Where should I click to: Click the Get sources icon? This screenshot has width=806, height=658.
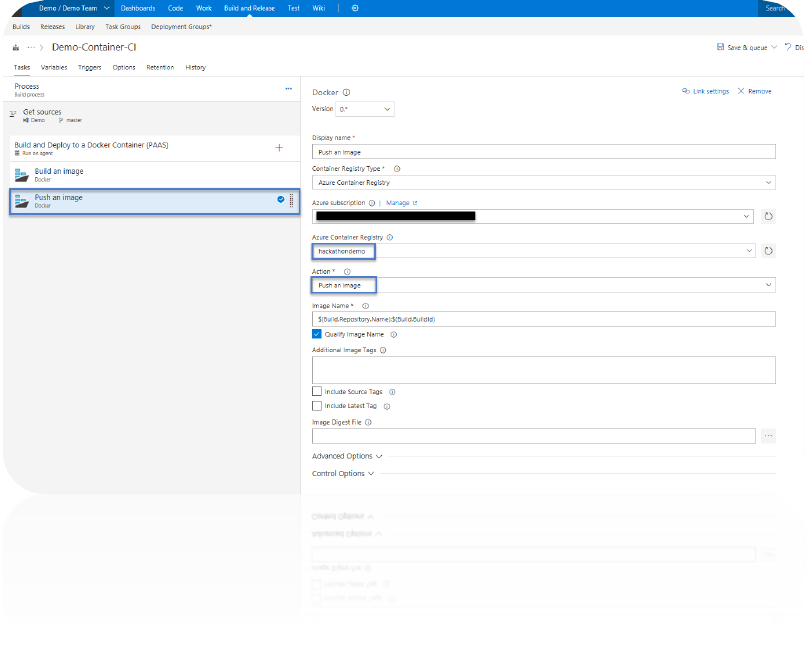13,114
